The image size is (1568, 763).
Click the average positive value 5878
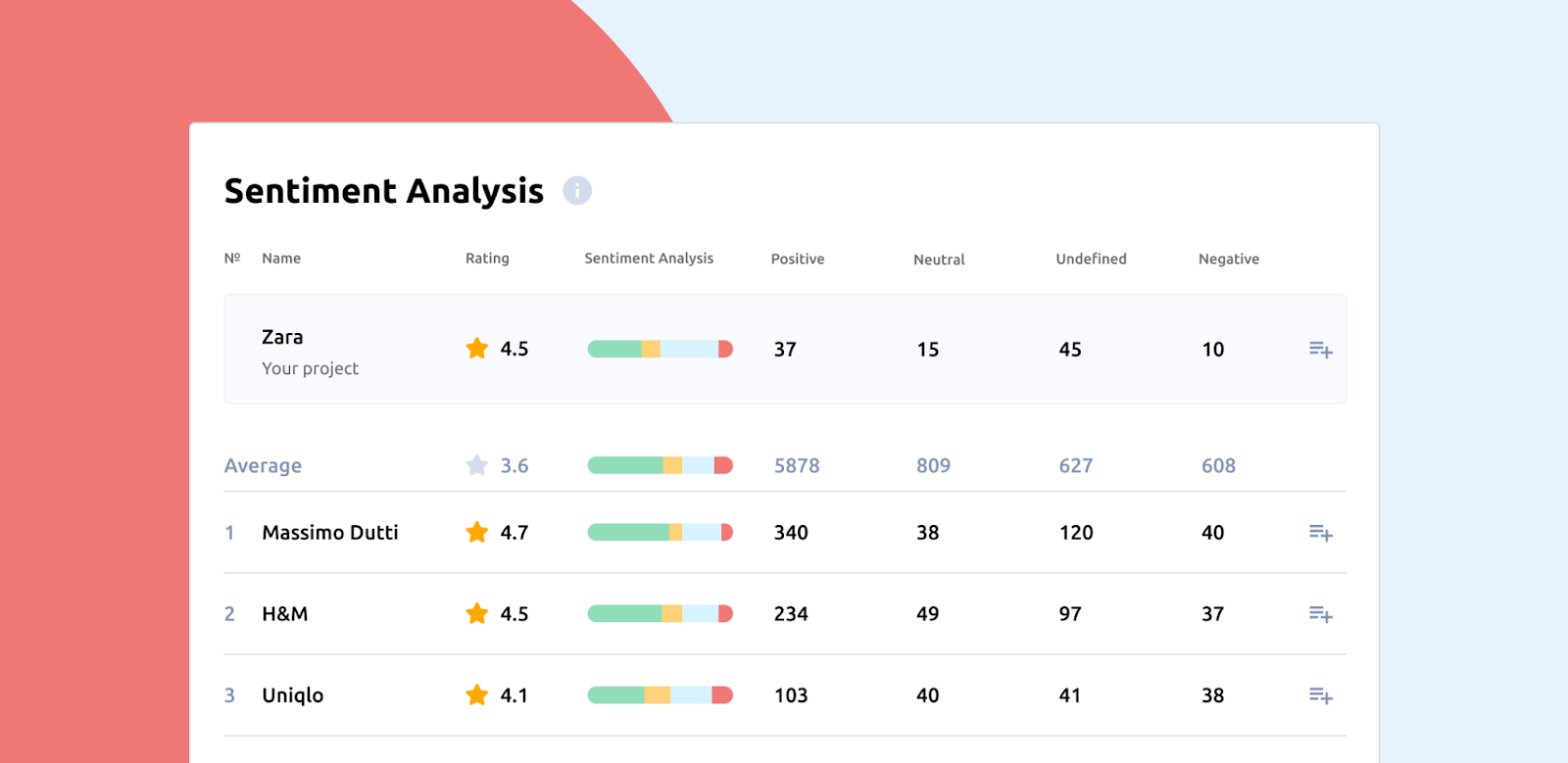(797, 466)
